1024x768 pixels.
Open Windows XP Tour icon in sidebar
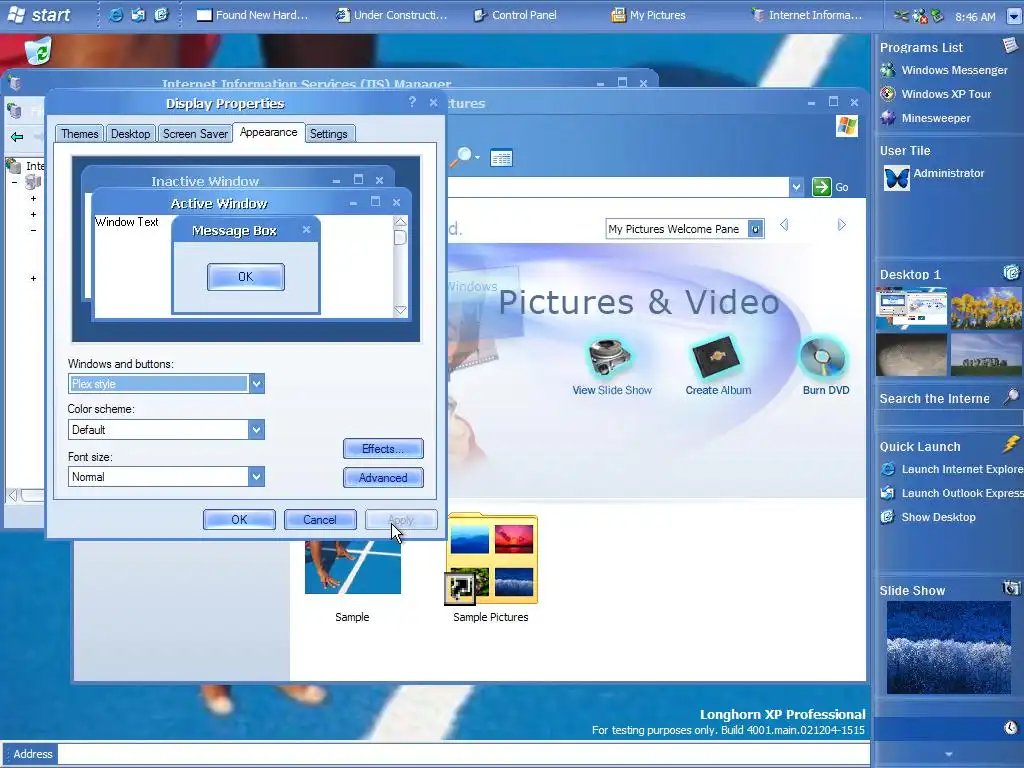coord(887,94)
